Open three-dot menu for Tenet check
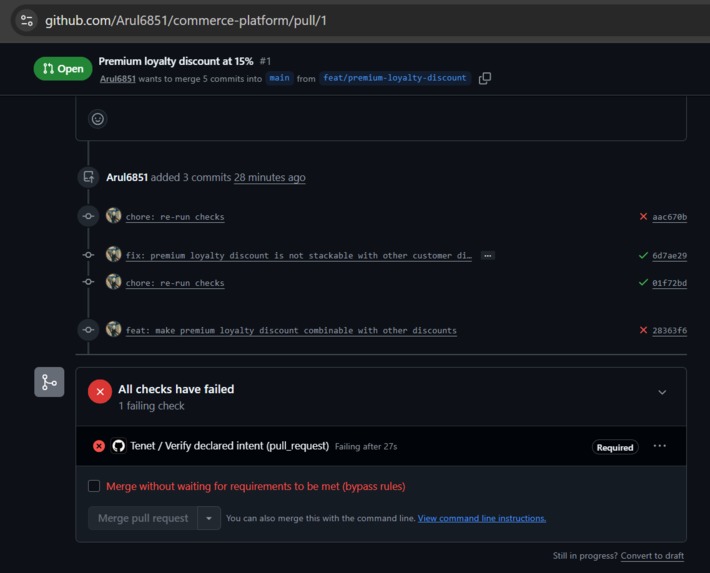 pos(660,446)
